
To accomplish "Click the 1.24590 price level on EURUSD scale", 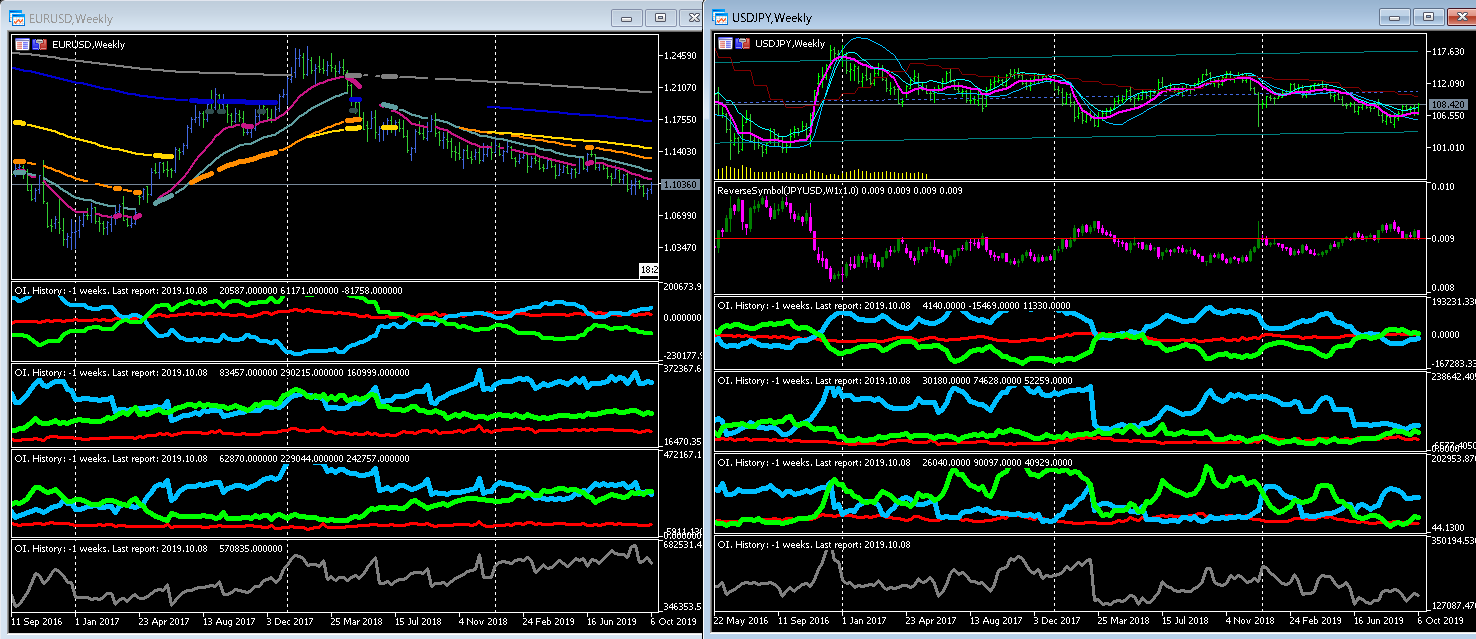I will tap(680, 56).
